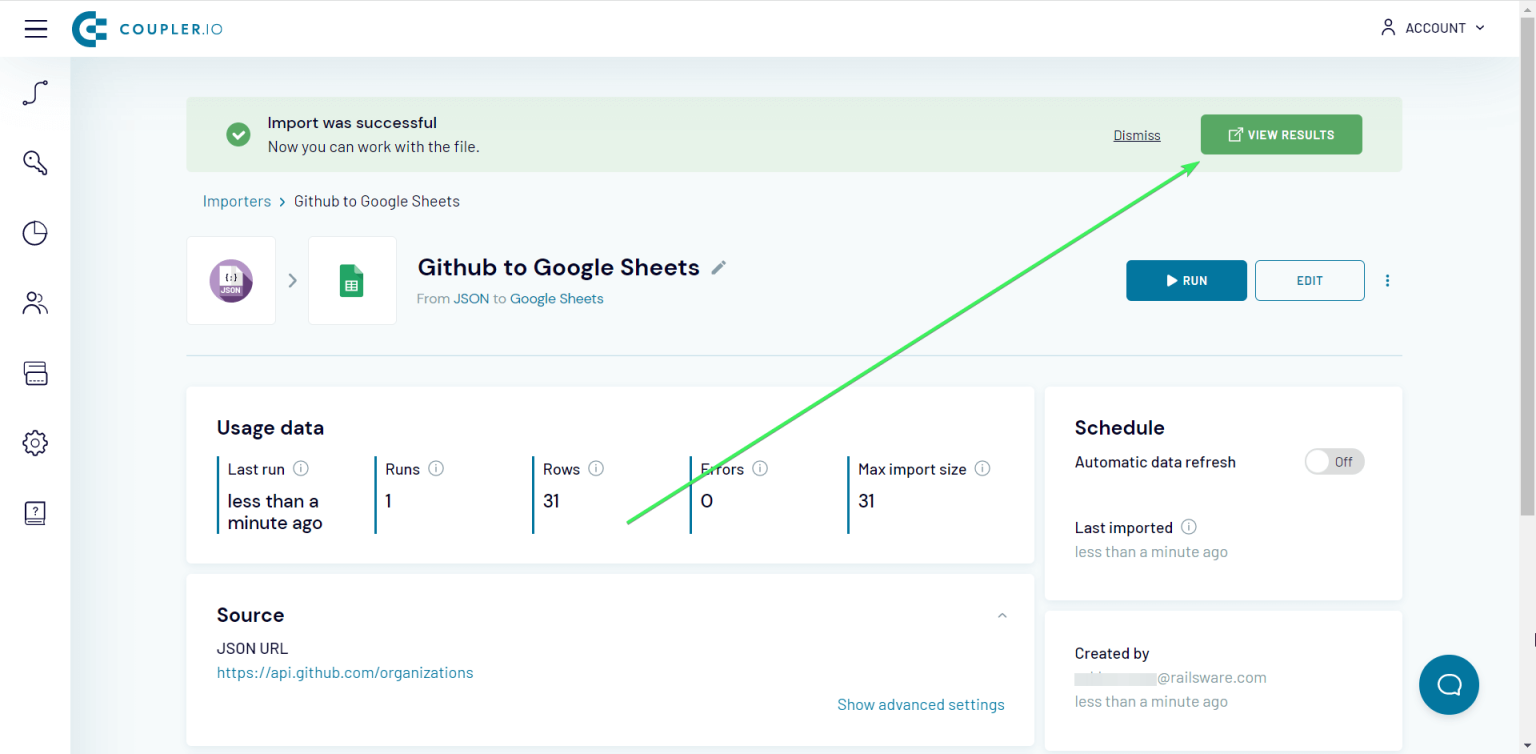This screenshot has width=1536, height=754.
Task: Toggle the hamburger menu
Action: pos(35,28)
